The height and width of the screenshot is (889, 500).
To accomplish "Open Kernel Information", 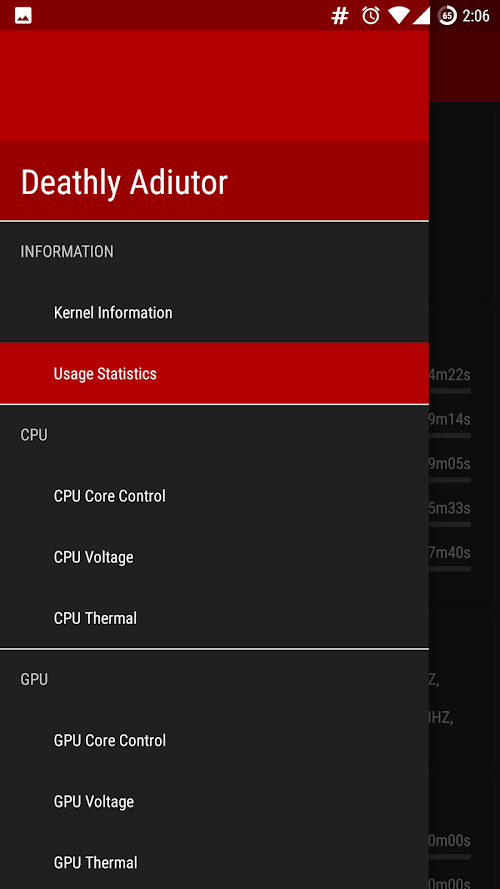I will [214, 312].
